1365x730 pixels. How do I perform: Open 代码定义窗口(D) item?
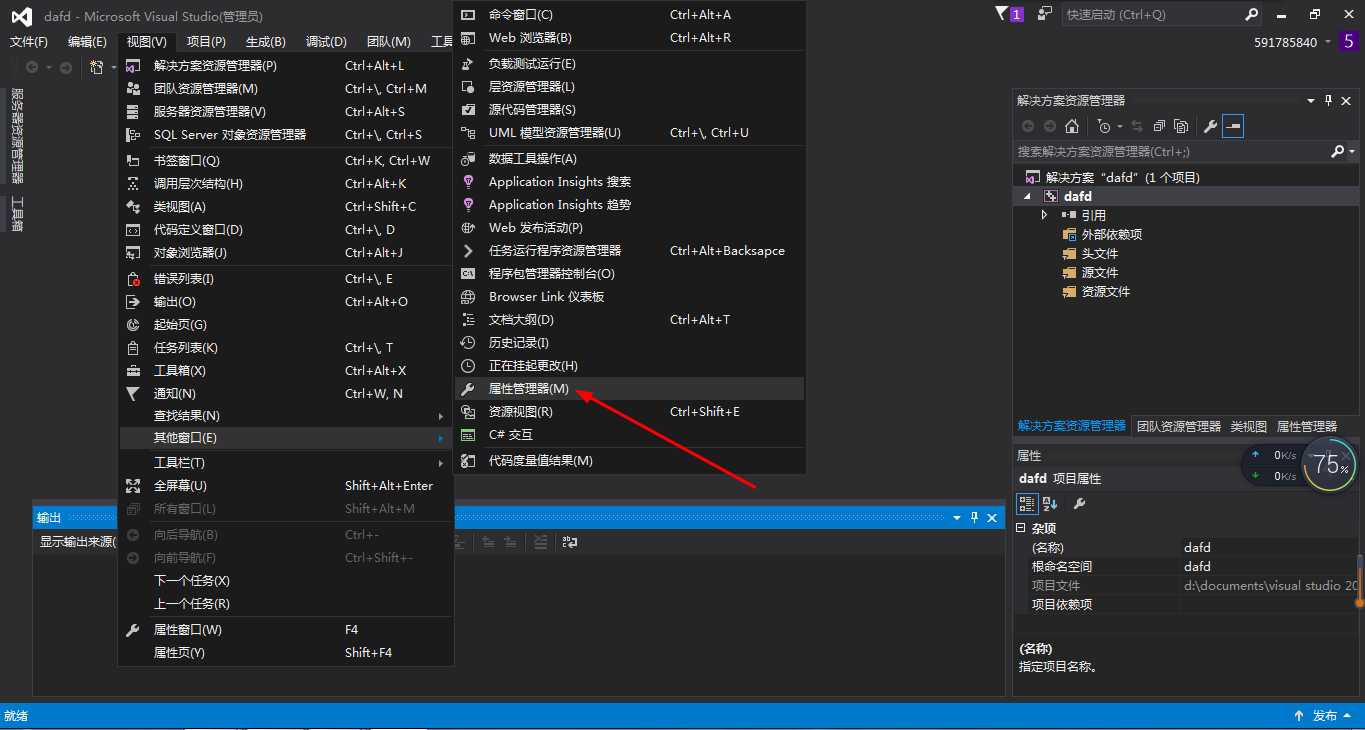click(x=286, y=229)
